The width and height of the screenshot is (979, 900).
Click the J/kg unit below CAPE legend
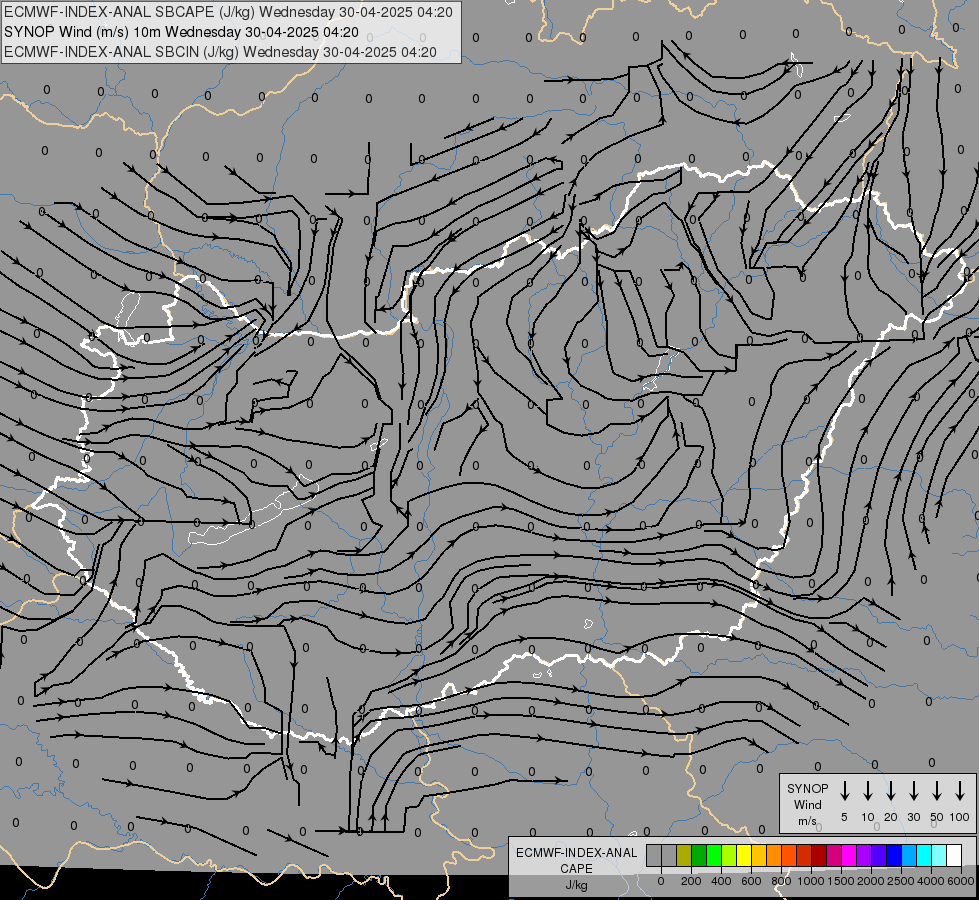point(576,885)
